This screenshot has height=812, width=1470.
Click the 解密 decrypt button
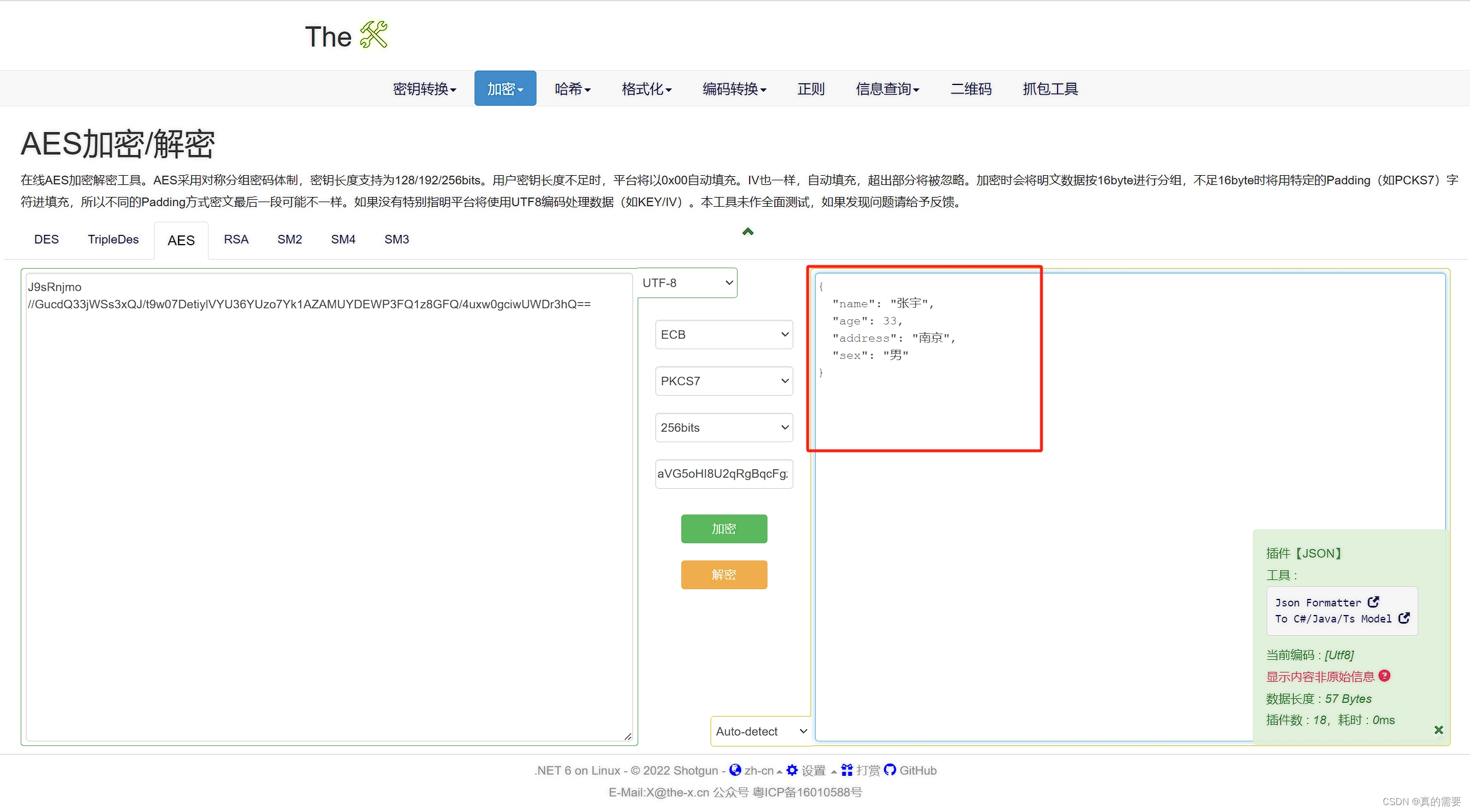[x=723, y=574]
